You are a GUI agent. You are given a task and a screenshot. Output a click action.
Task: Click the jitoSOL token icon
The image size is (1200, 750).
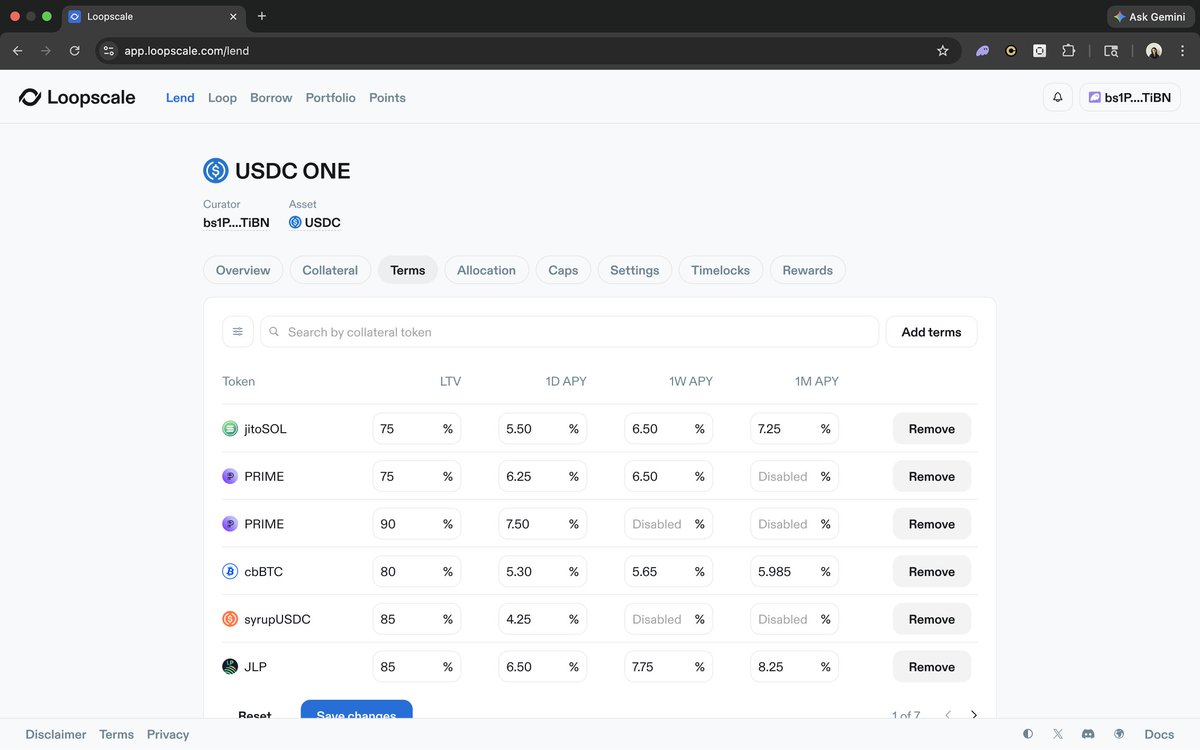pos(230,429)
